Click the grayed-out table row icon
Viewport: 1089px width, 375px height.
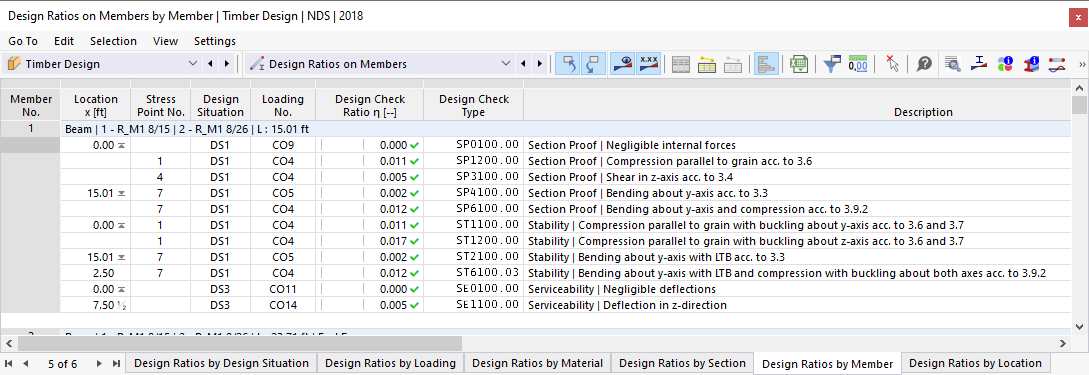coord(733,64)
